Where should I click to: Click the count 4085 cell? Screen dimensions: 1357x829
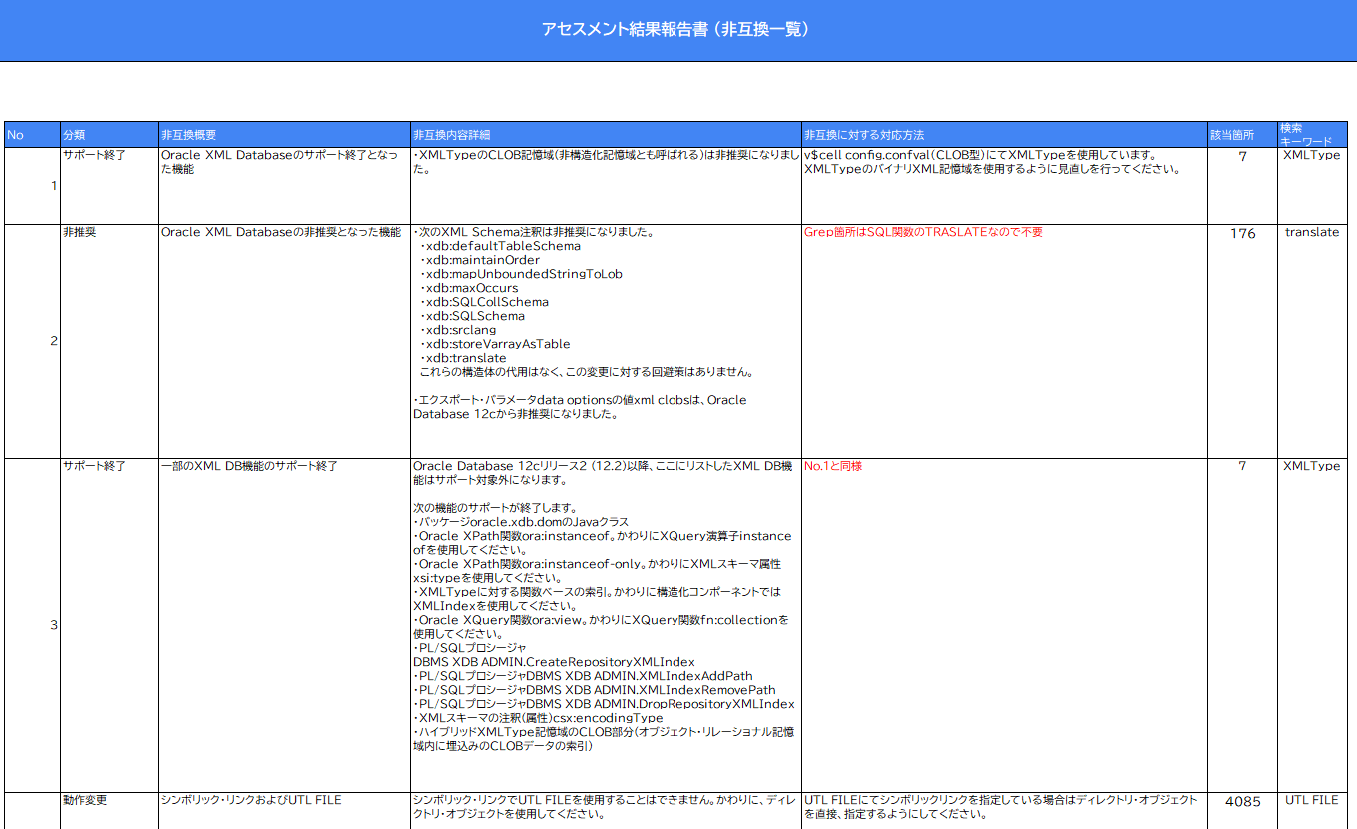(1241, 802)
